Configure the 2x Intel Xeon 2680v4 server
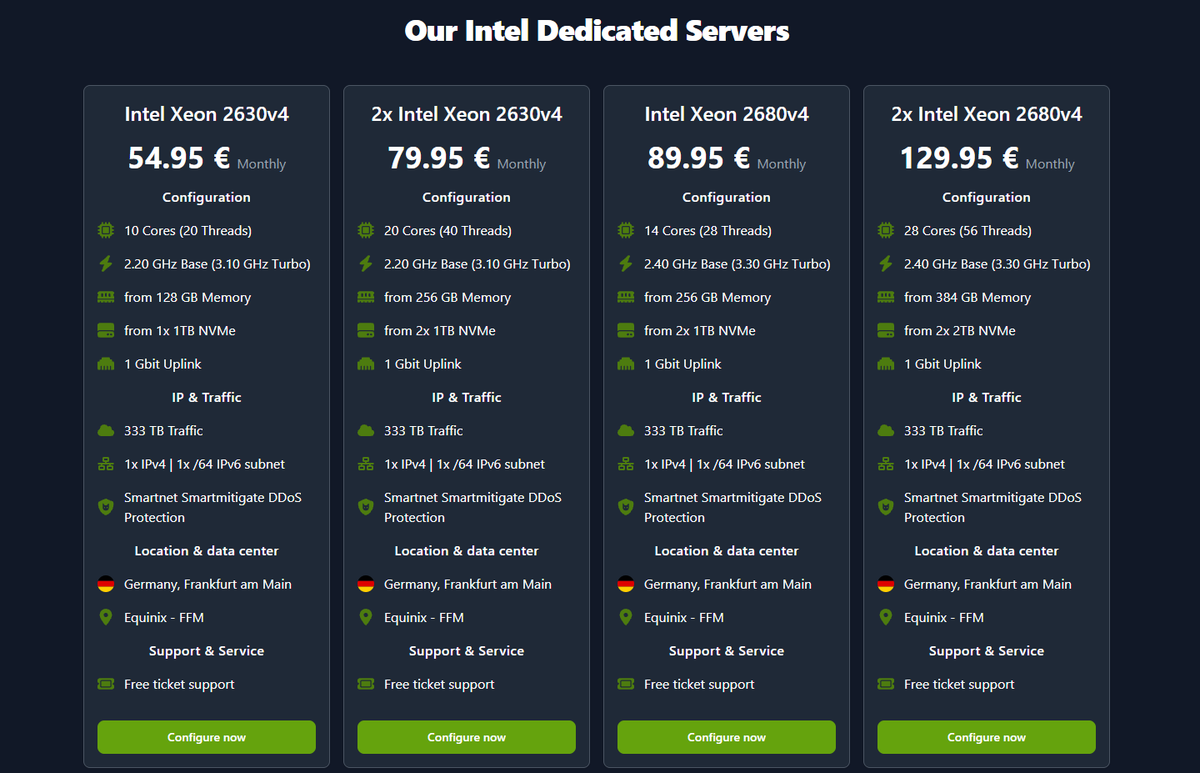 click(987, 737)
